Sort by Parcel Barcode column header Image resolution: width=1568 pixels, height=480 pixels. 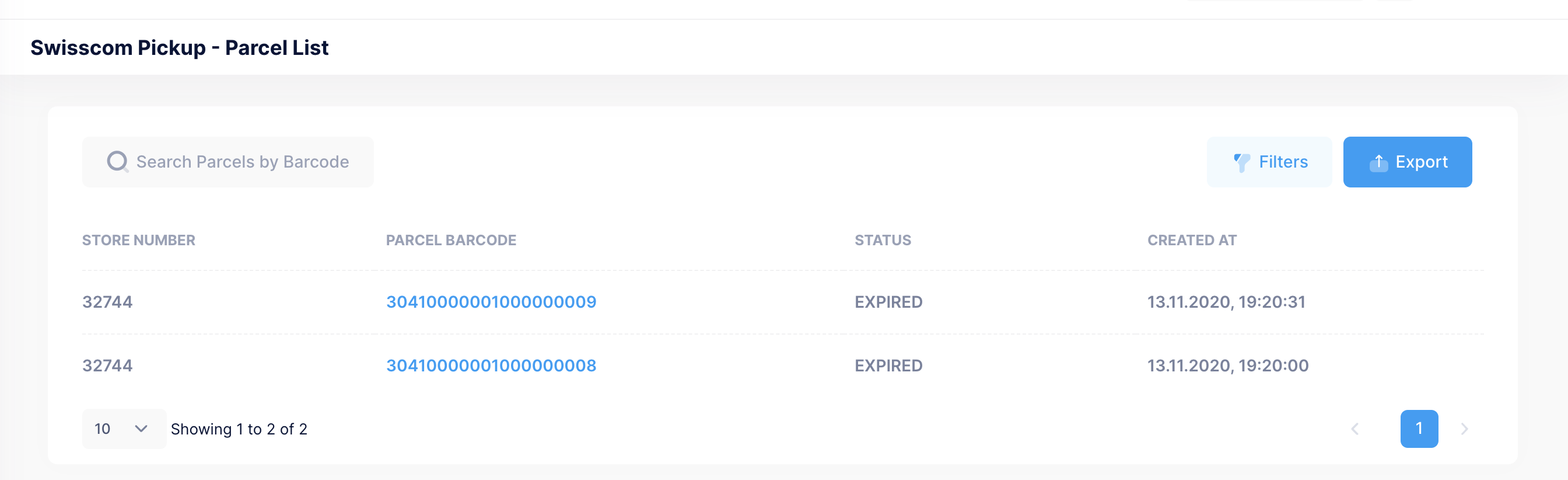(450, 241)
